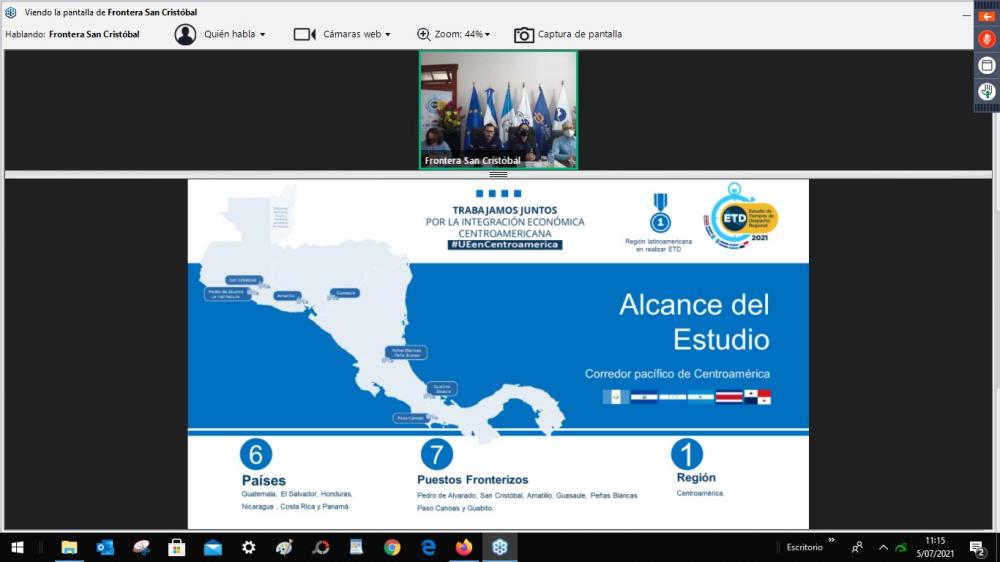Click the person speaker icon
Viewport: 1000px width, 562px height.
click(185, 34)
